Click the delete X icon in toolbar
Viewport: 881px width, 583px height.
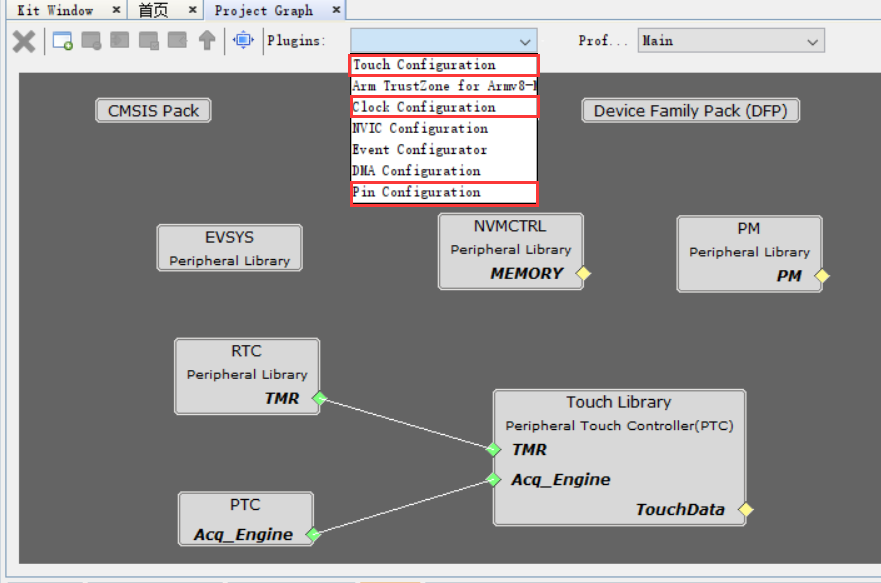(24, 42)
